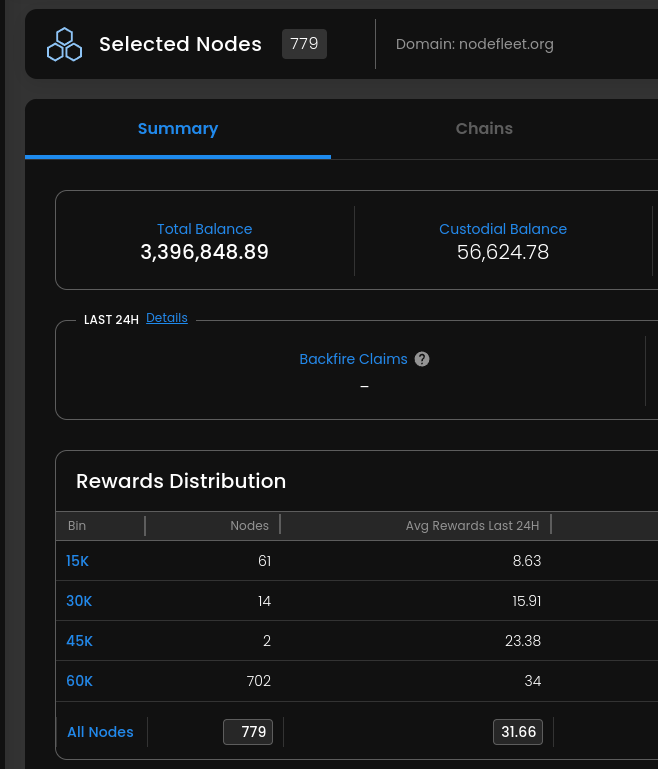658x769 pixels.
Task: Open the Last 24H Details link
Action: tap(167, 318)
